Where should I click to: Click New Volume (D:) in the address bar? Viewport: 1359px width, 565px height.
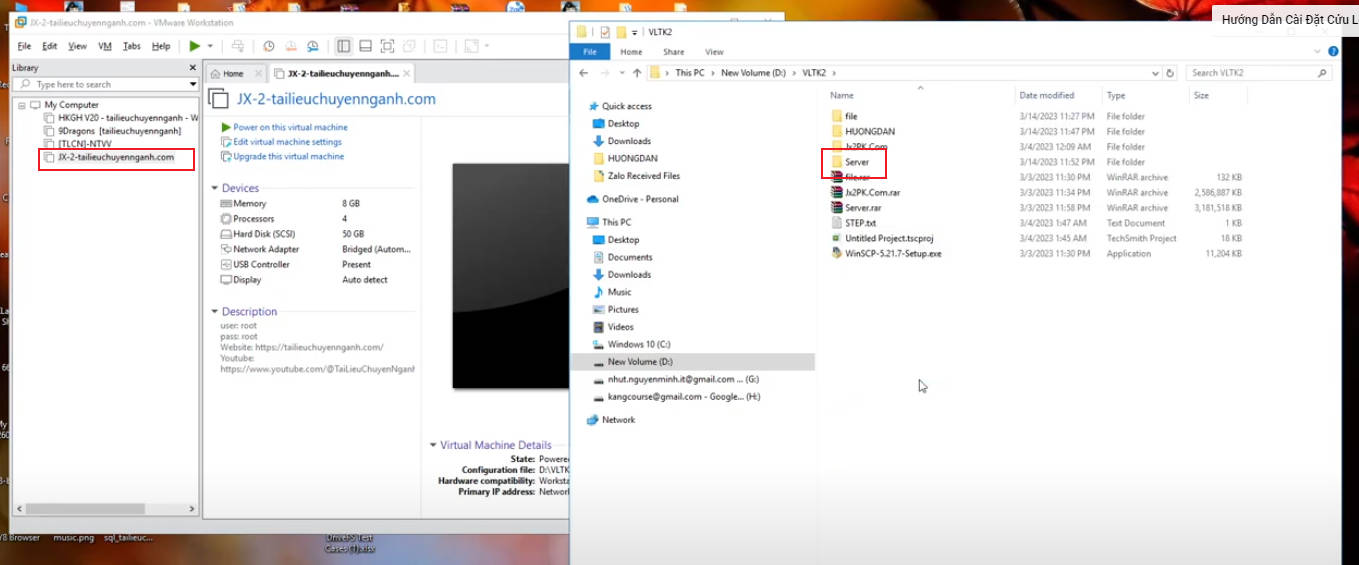pos(755,73)
